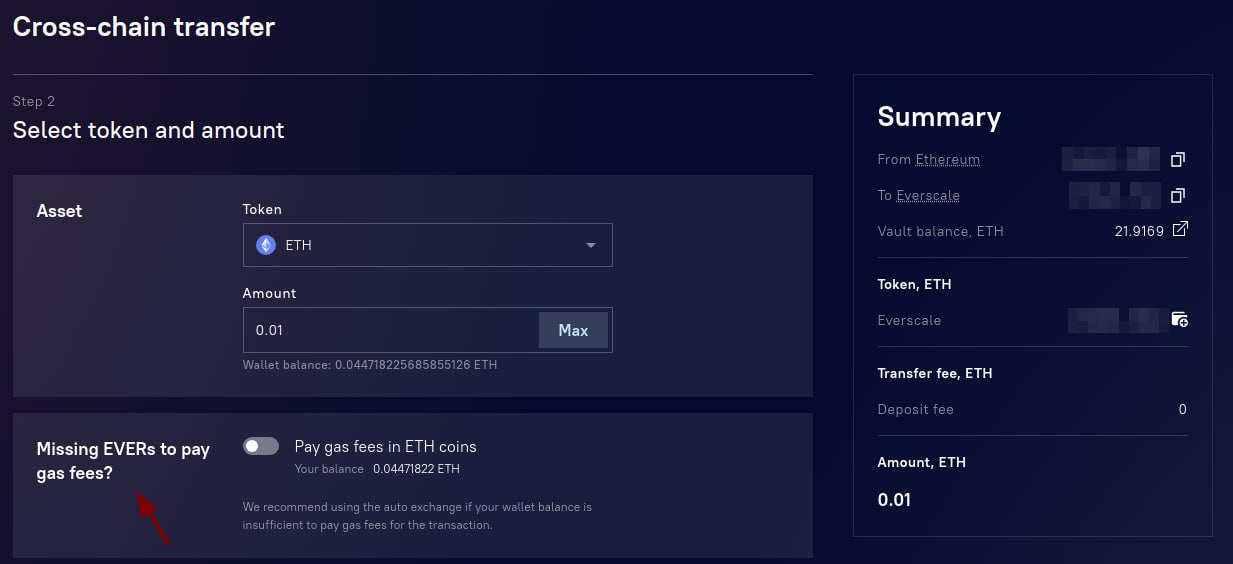The height and width of the screenshot is (564, 1233).
Task: Click the underlined Ethereum link in Summary
Action: click(x=947, y=160)
